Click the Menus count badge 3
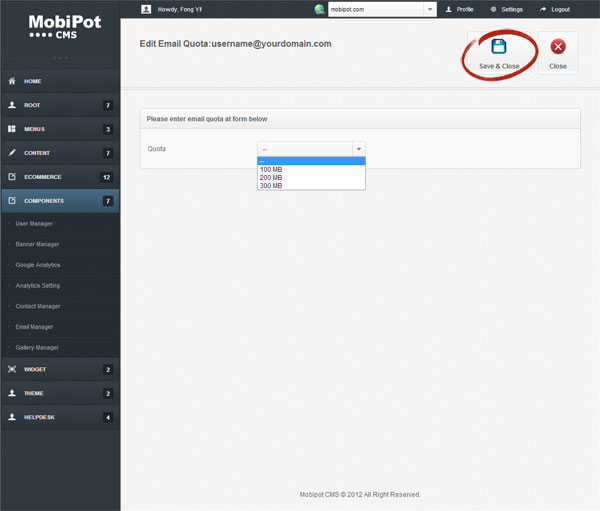 click(x=108, y=129)
